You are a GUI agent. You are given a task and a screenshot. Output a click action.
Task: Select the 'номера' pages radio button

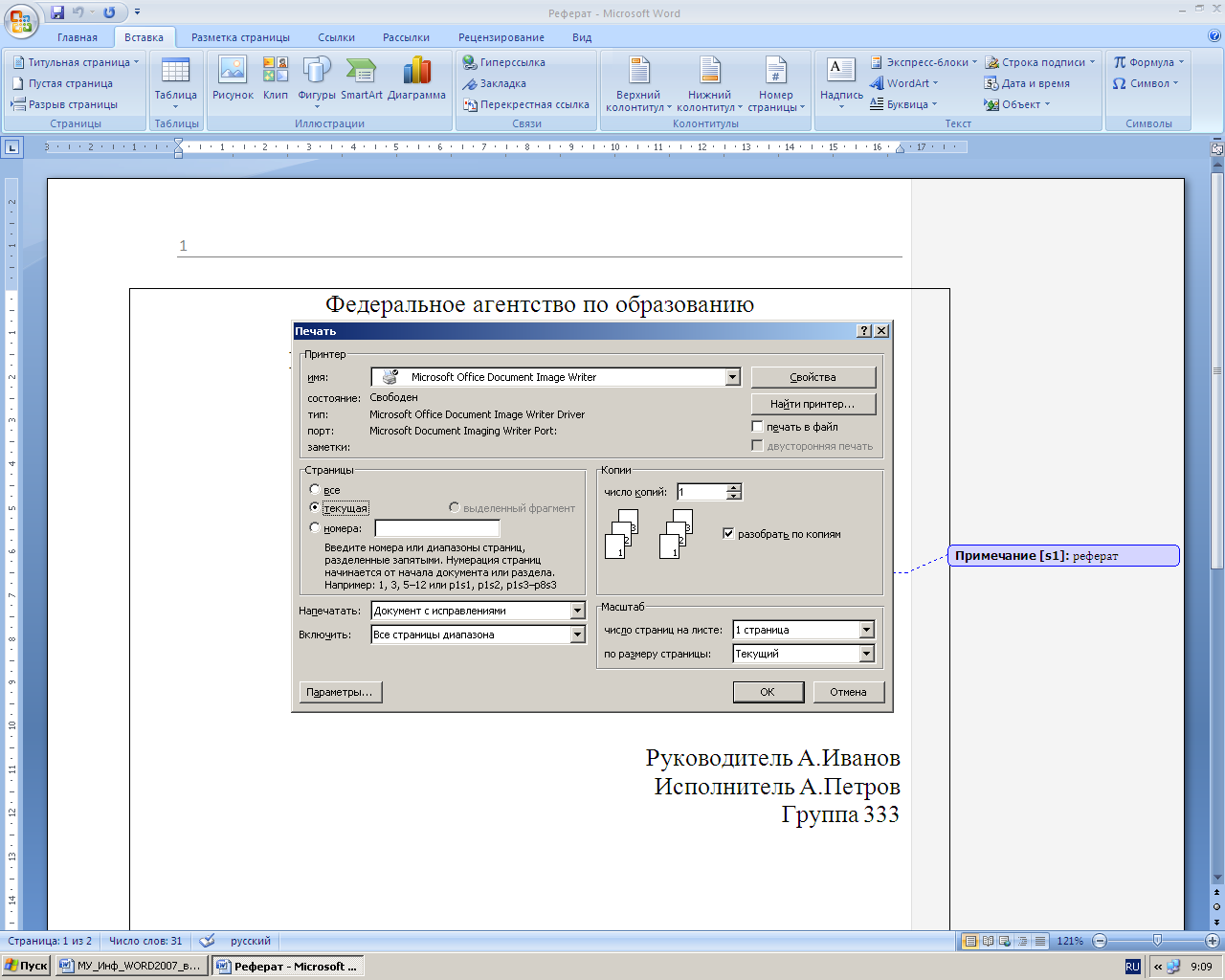[x=315, y=527]
